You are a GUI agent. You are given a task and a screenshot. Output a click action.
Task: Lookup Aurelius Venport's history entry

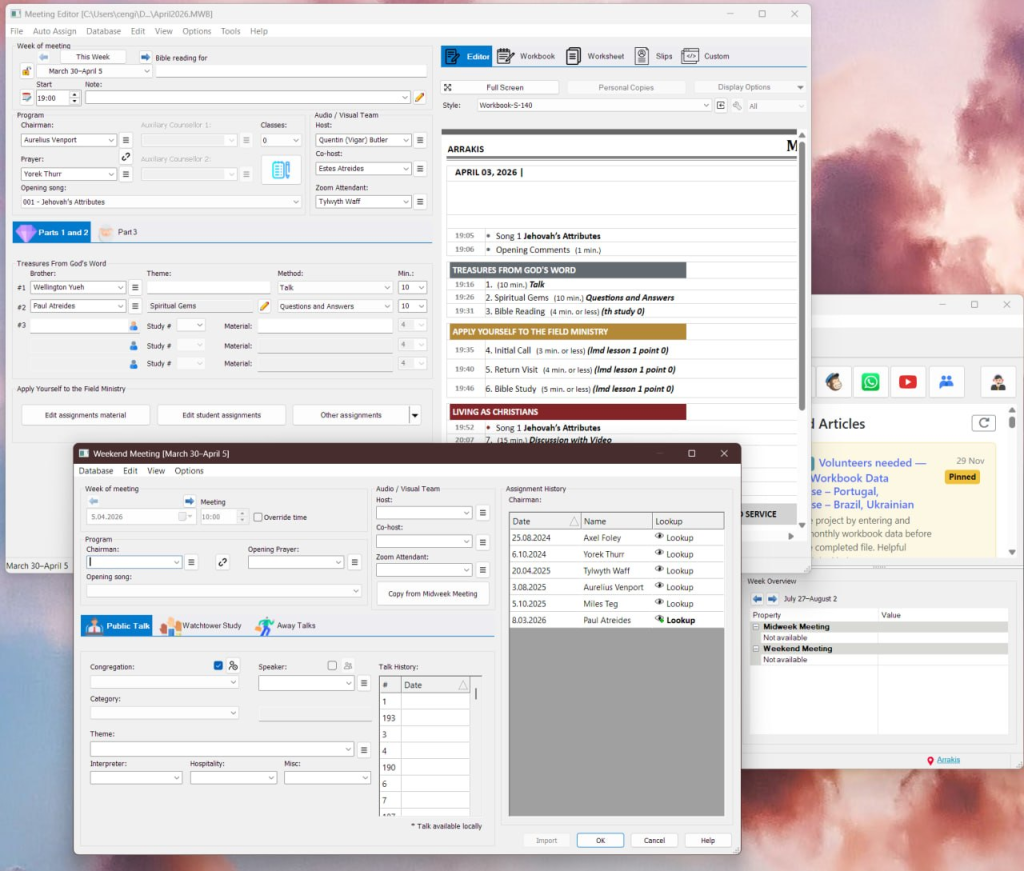point(674,587)
